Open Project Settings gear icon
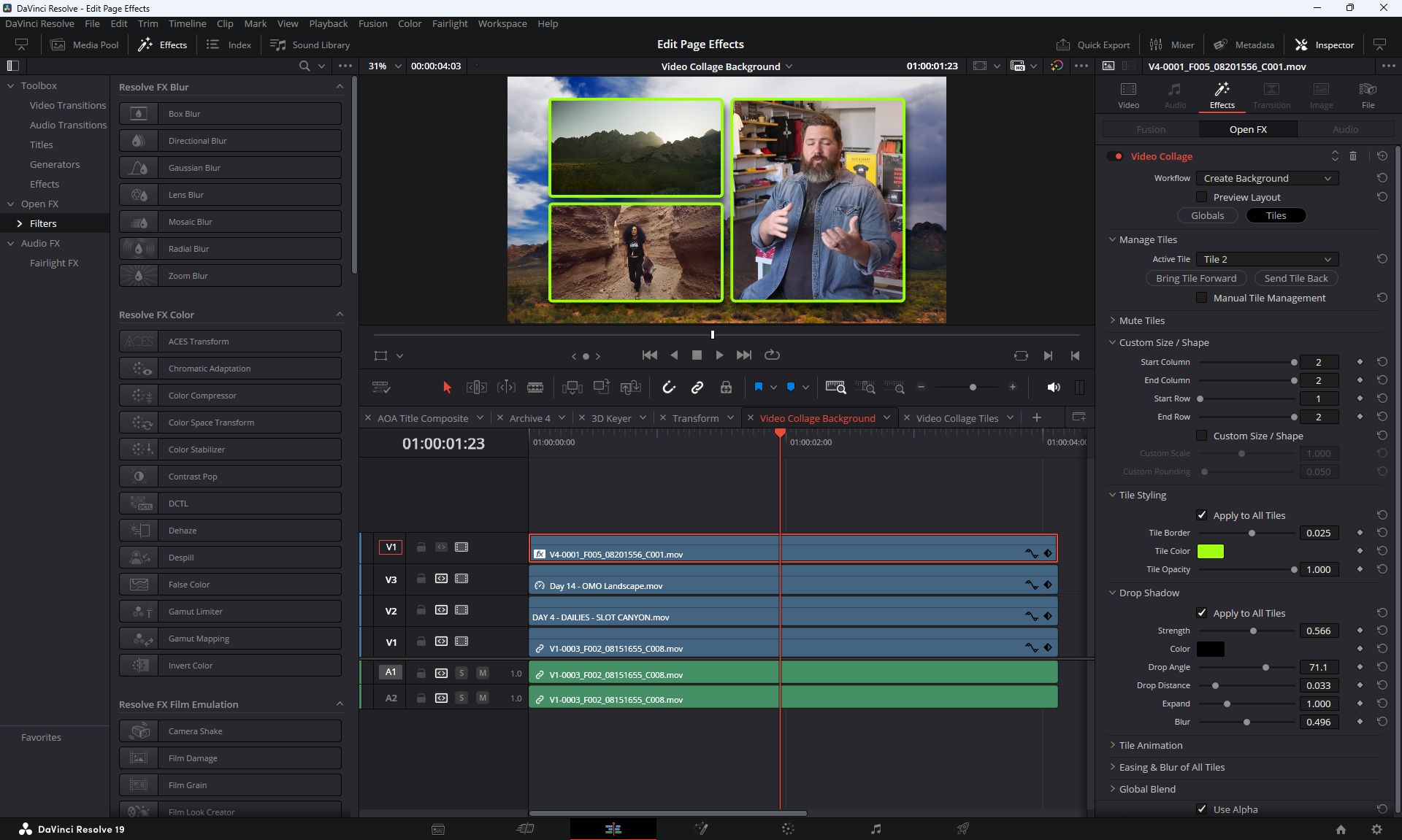This screenshot has width=1402, height=840. point(1376,829)
